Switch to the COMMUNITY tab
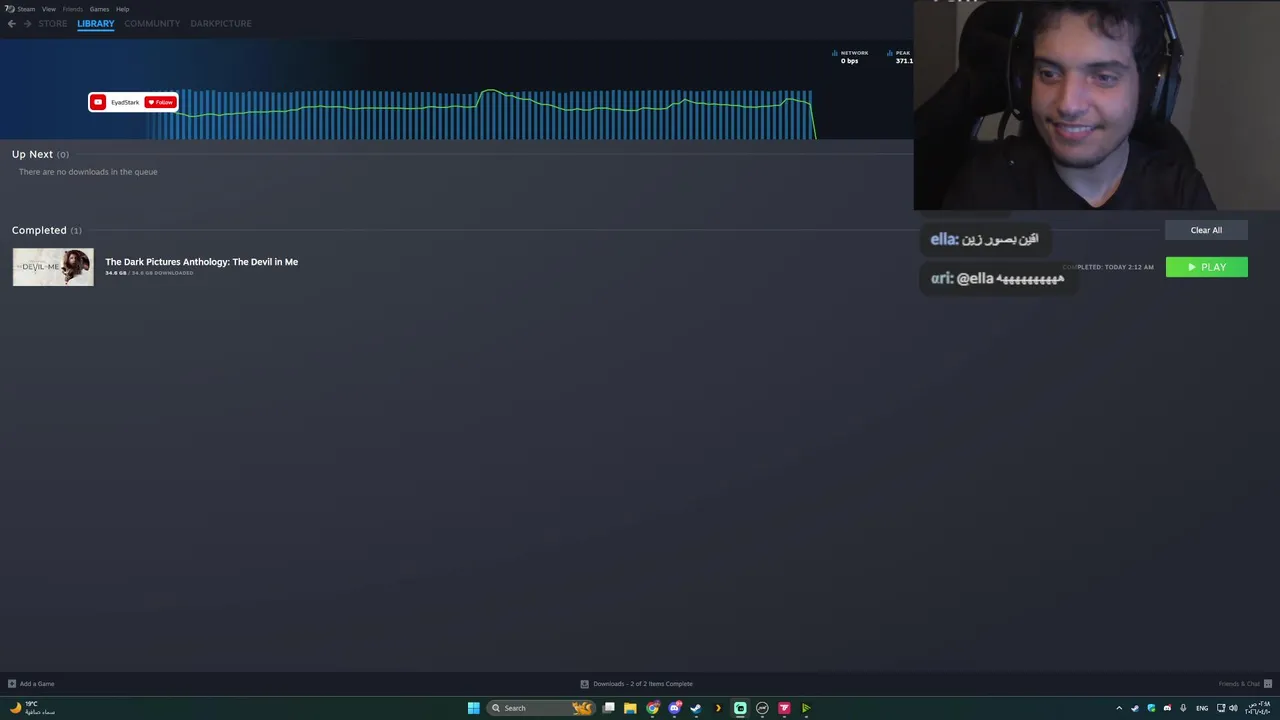Viewport: 1280px width, 720px height. click(152, 23)
